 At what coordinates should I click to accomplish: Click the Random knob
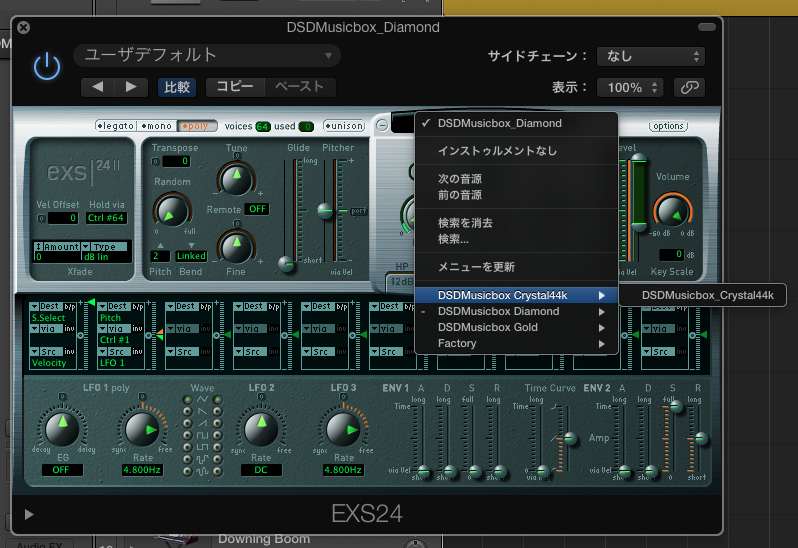click(x=172, y=210)
